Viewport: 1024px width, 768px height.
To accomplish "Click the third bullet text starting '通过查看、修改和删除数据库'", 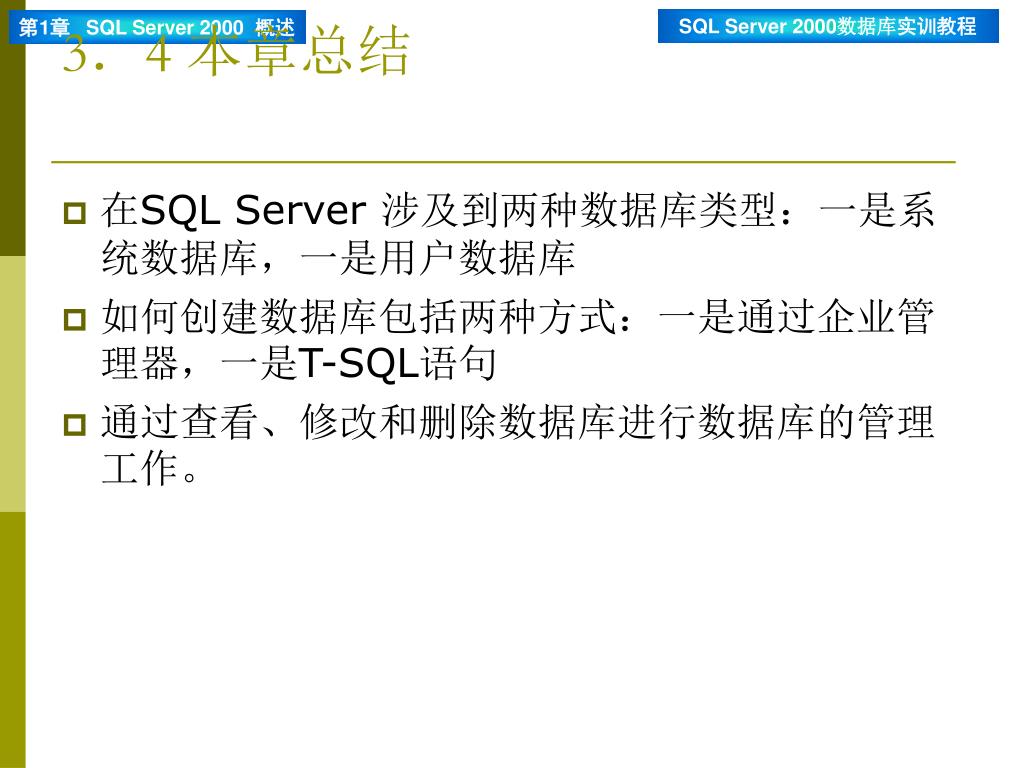I will pyautogui.click(x=517, y=445).
